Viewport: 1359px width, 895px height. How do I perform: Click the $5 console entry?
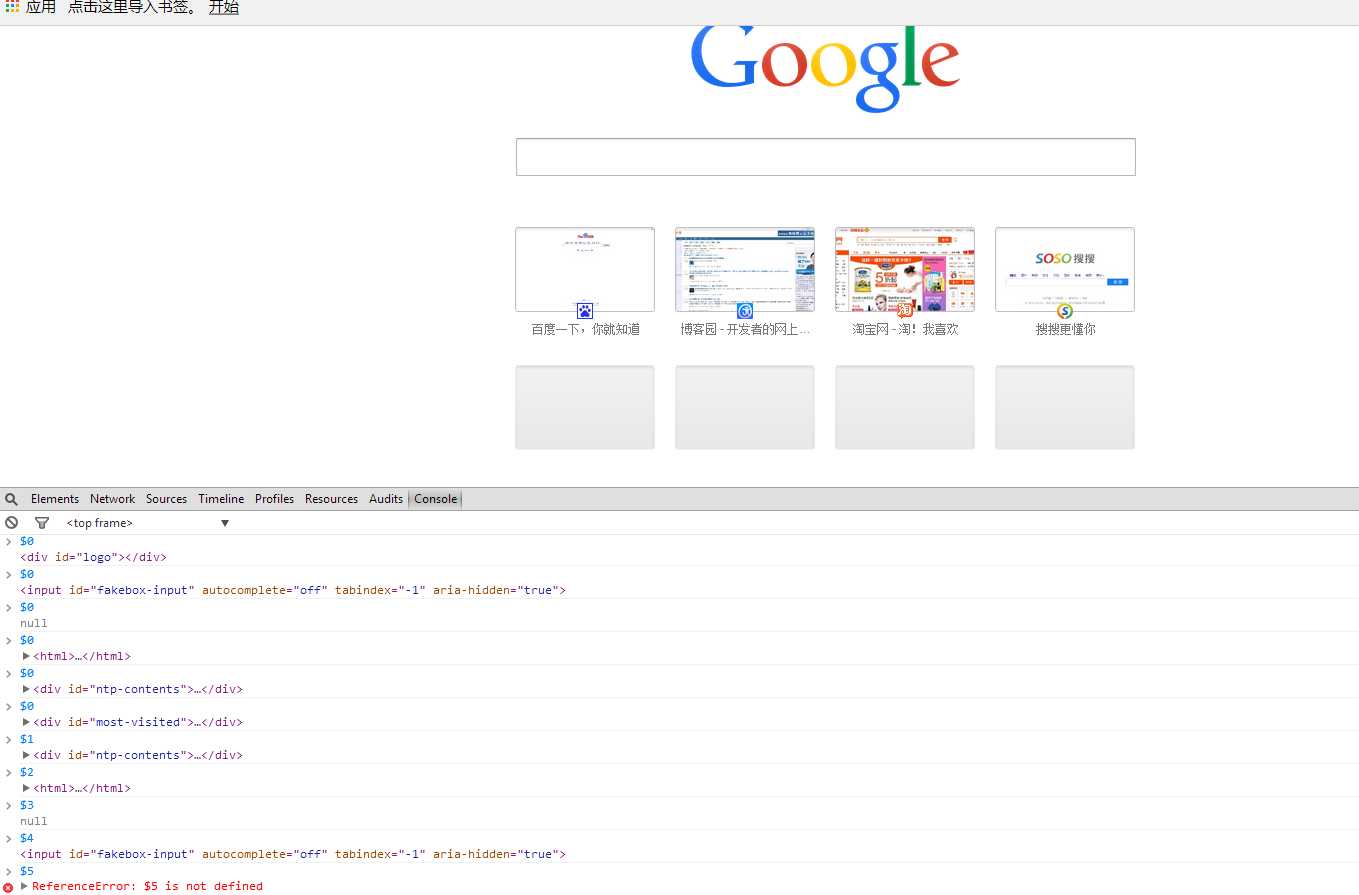[x=27, y=871]
